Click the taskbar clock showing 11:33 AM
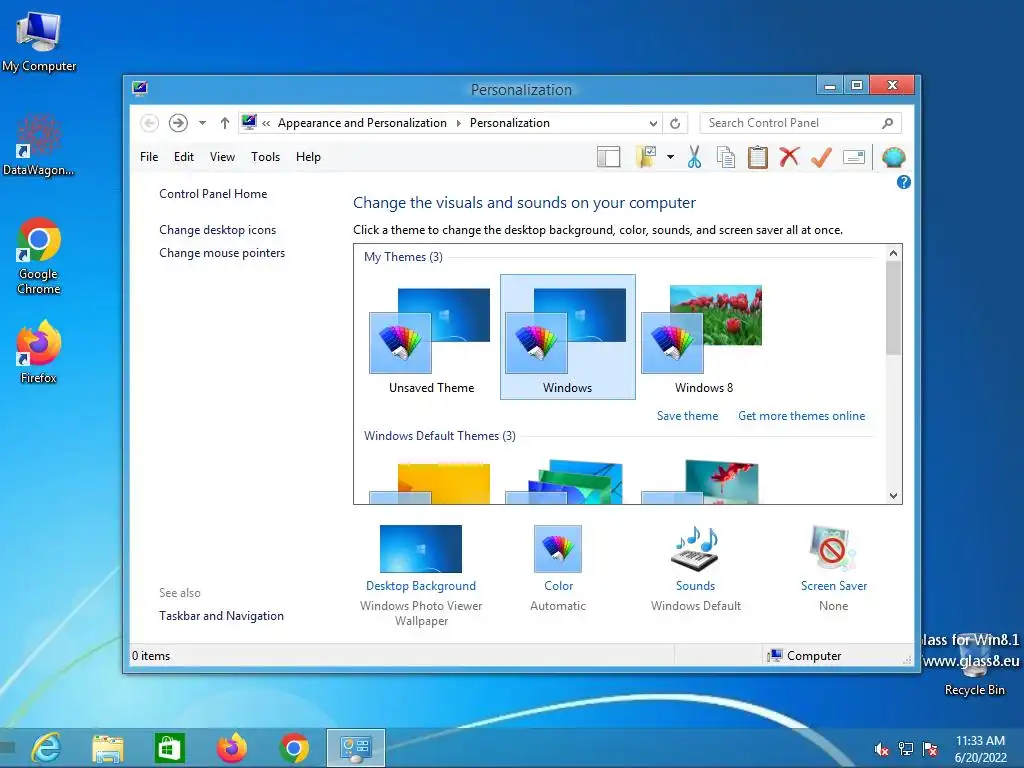The width and height of the screenshot is (1024, 768). click(980, 749)
